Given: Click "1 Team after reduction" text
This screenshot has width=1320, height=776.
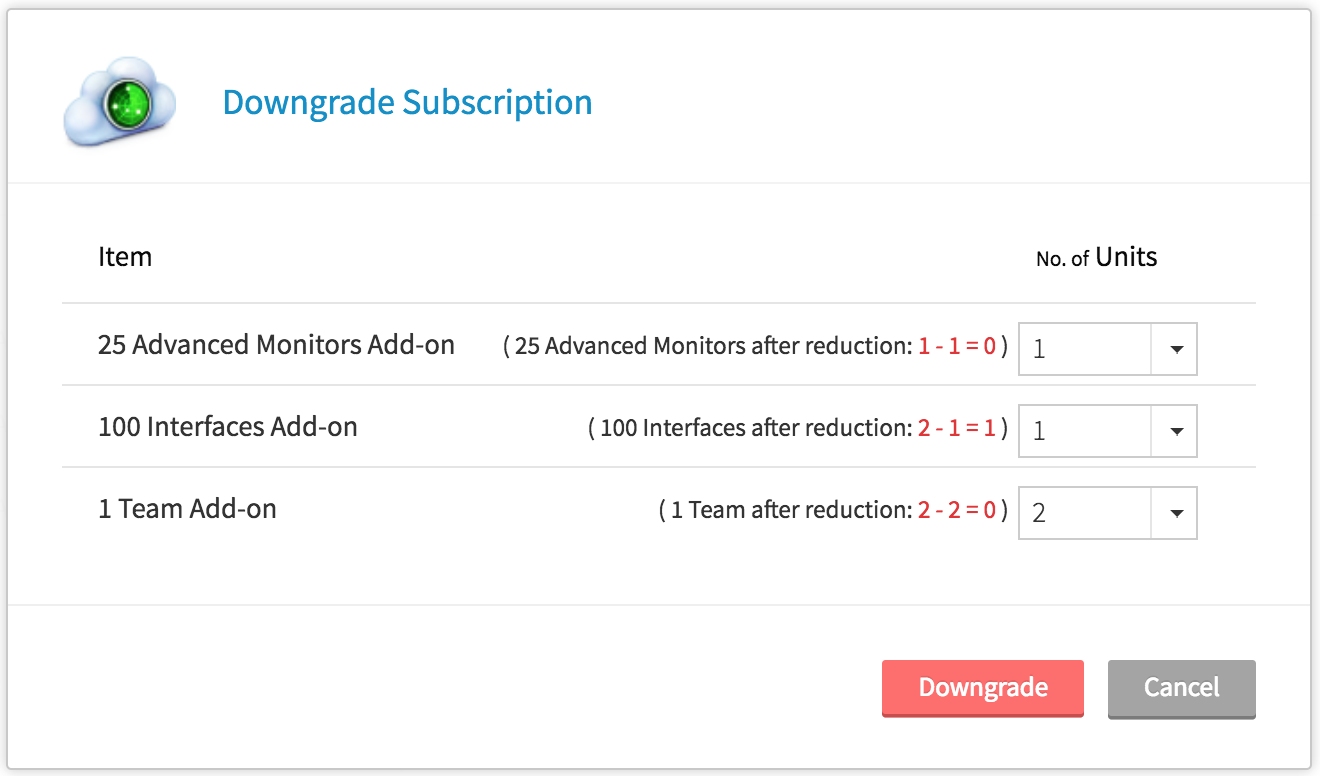Looking at the screenshot, I should click(x=787, y=511).
